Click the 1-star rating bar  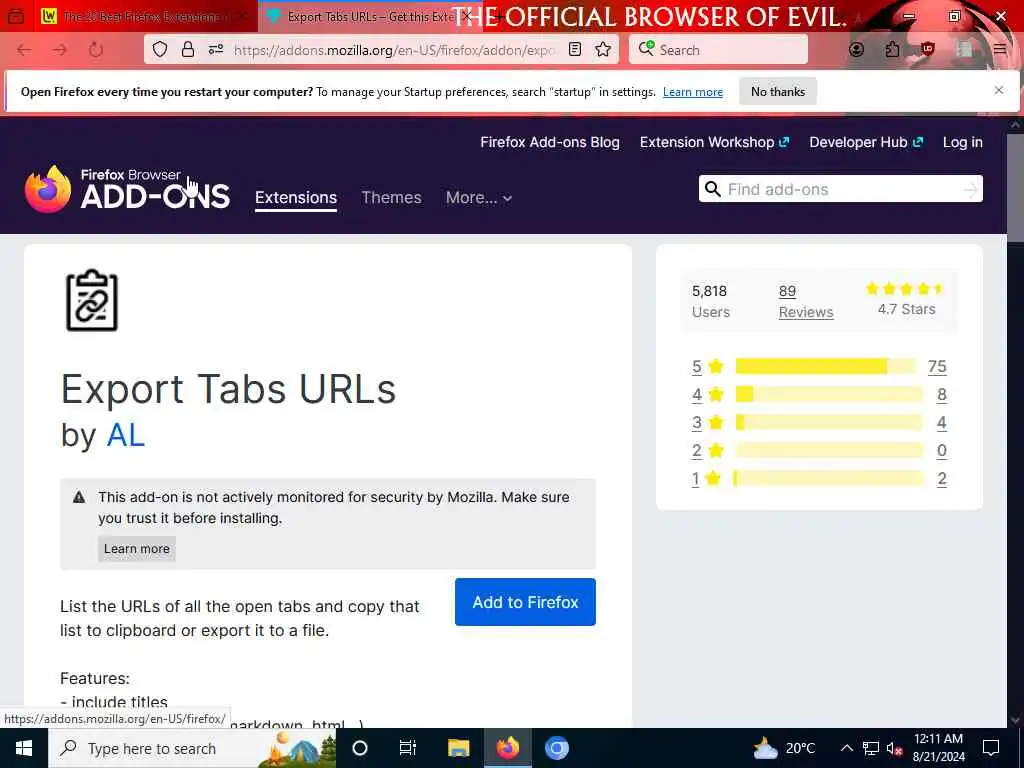(829, 479)
